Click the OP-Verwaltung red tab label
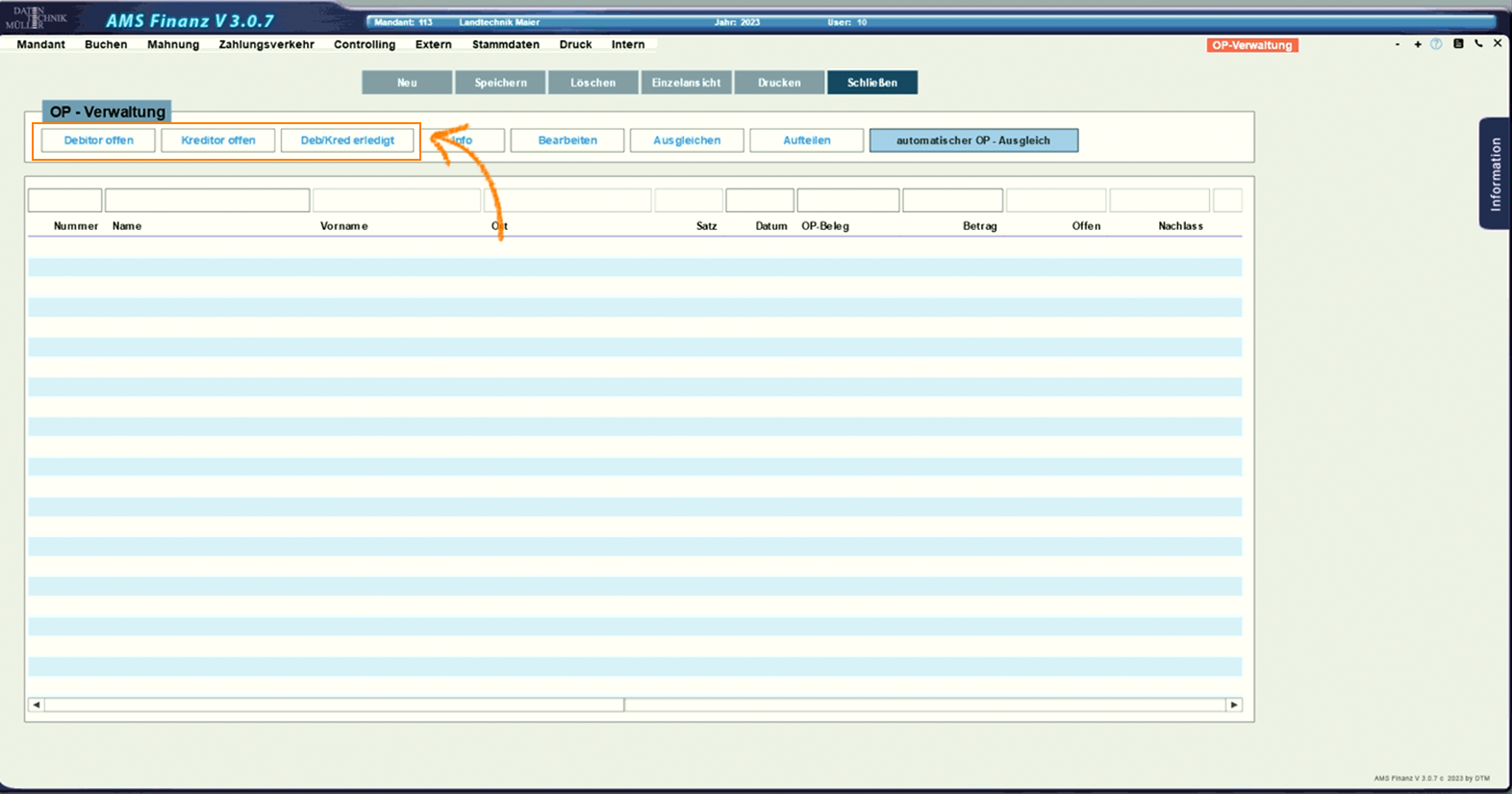This screenshot has height=794, width=1512. (1252, 45)
